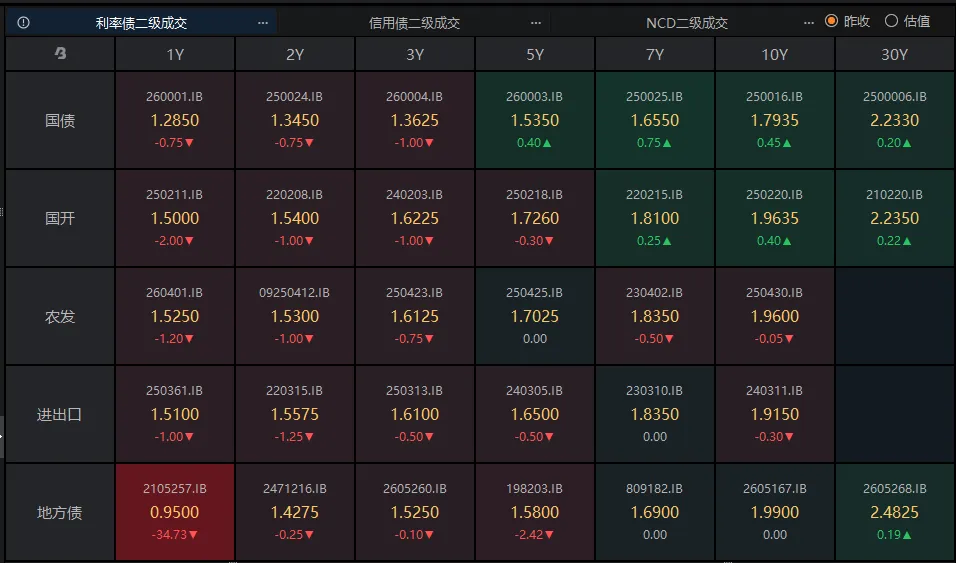The height and width of the screenshot is (563, 956).
Task: Open the 260001.IB one-year 国债 cell
Action: (x=175, y=120)
